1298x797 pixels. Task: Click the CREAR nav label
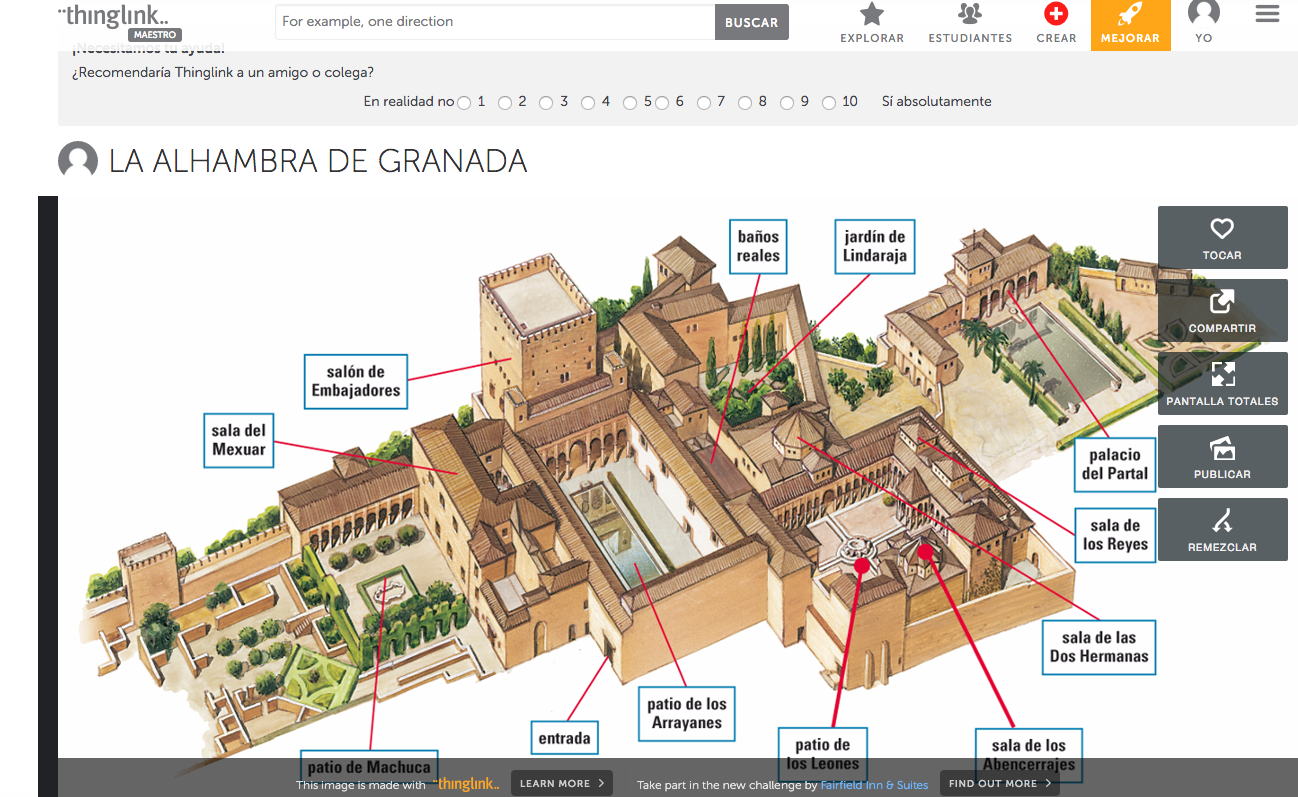[1056, 38]
